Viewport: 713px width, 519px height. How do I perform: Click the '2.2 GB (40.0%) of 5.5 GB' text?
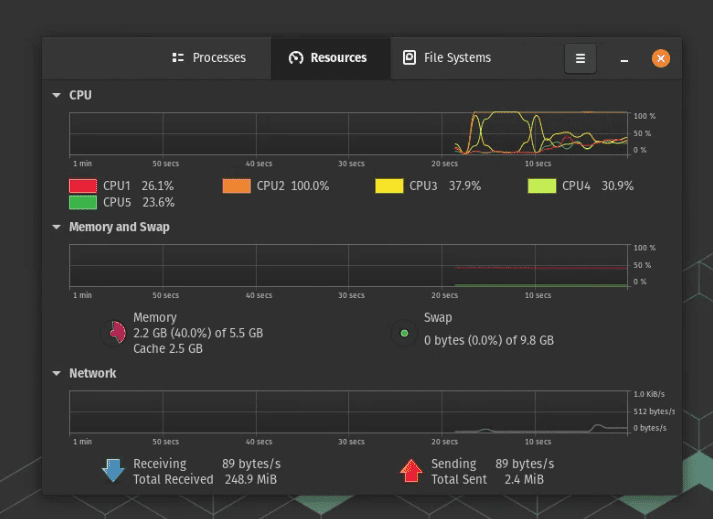tap(198, 333)
